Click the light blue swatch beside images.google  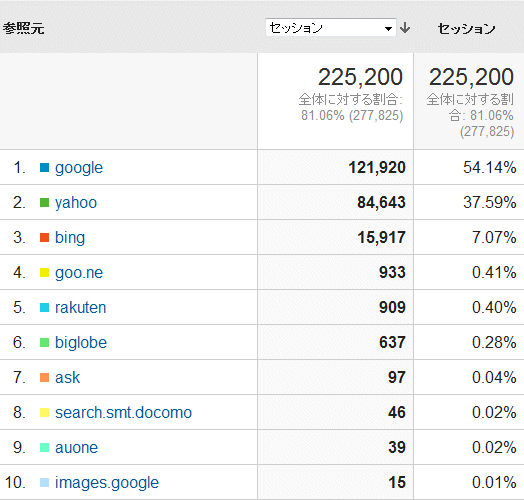(44, 483)
